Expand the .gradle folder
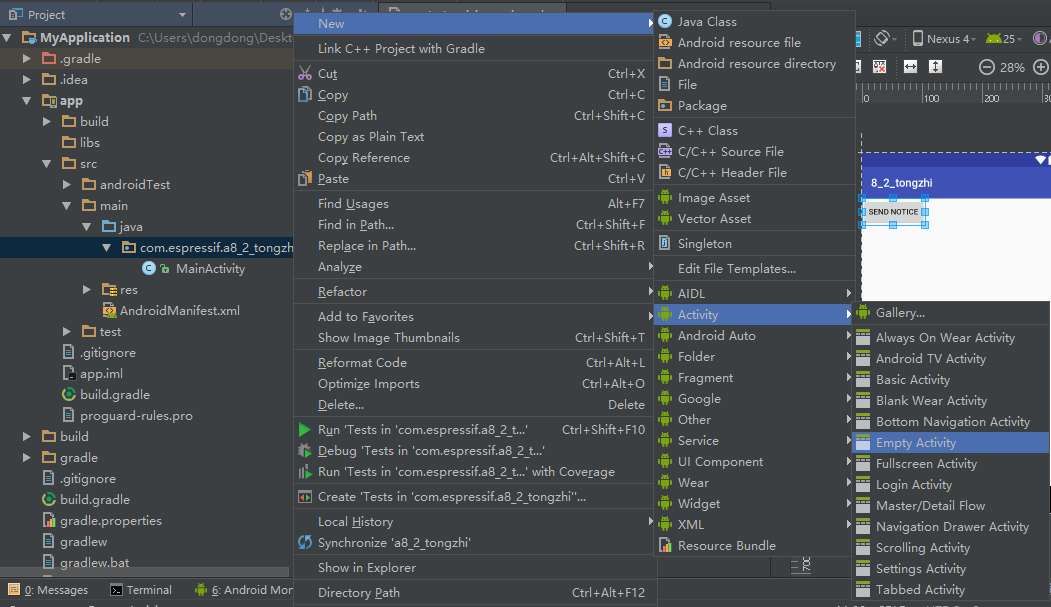 coord(27,59)
